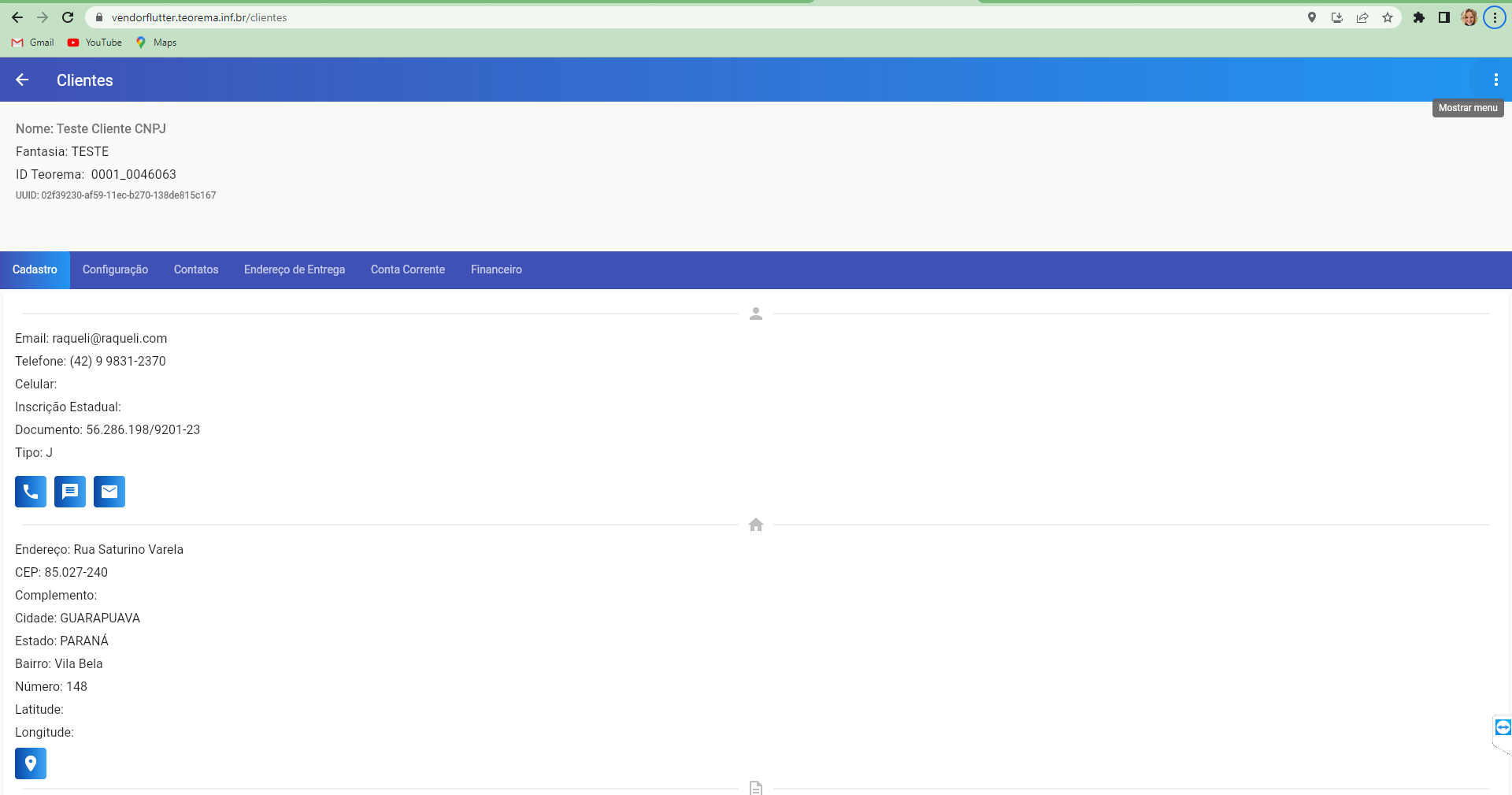Open the three-dot Mostrar menu
This screenshot has height=795, width=1512.
(1495, 80)
